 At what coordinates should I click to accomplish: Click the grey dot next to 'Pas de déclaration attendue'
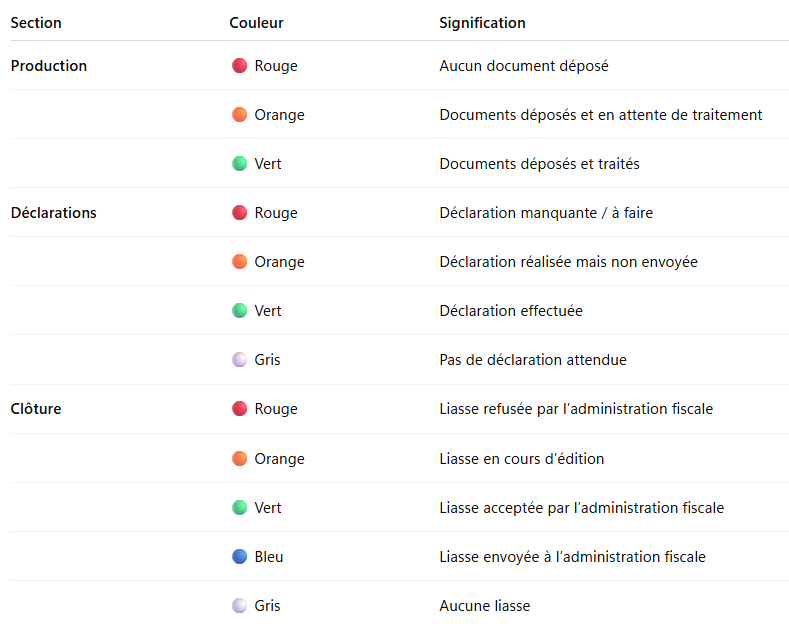[x=240, y=360]
